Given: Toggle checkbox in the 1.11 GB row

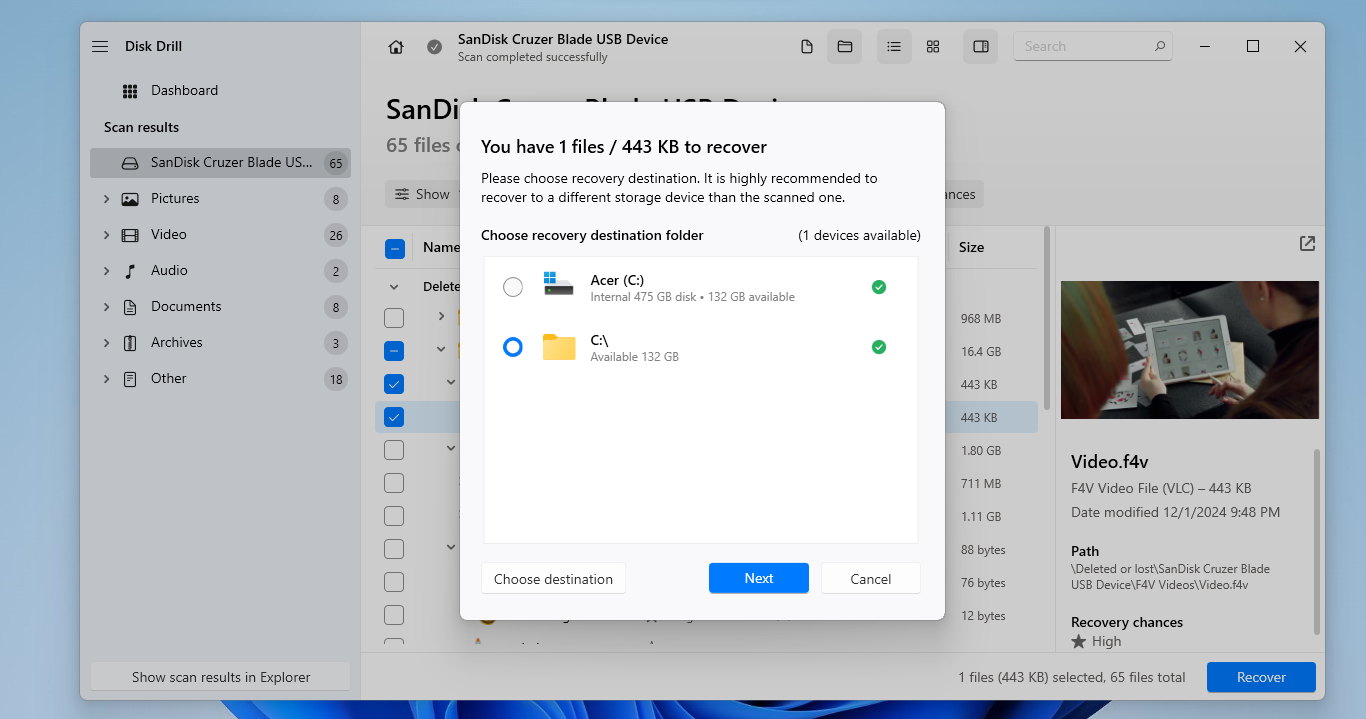Looking at the screenshot, I should pos(394,516).
